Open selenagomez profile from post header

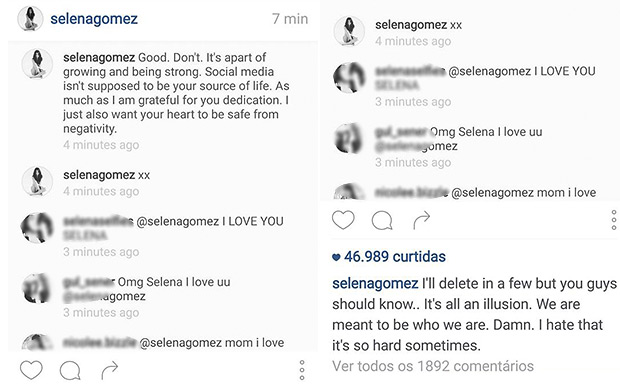click(x=94, y=19)
